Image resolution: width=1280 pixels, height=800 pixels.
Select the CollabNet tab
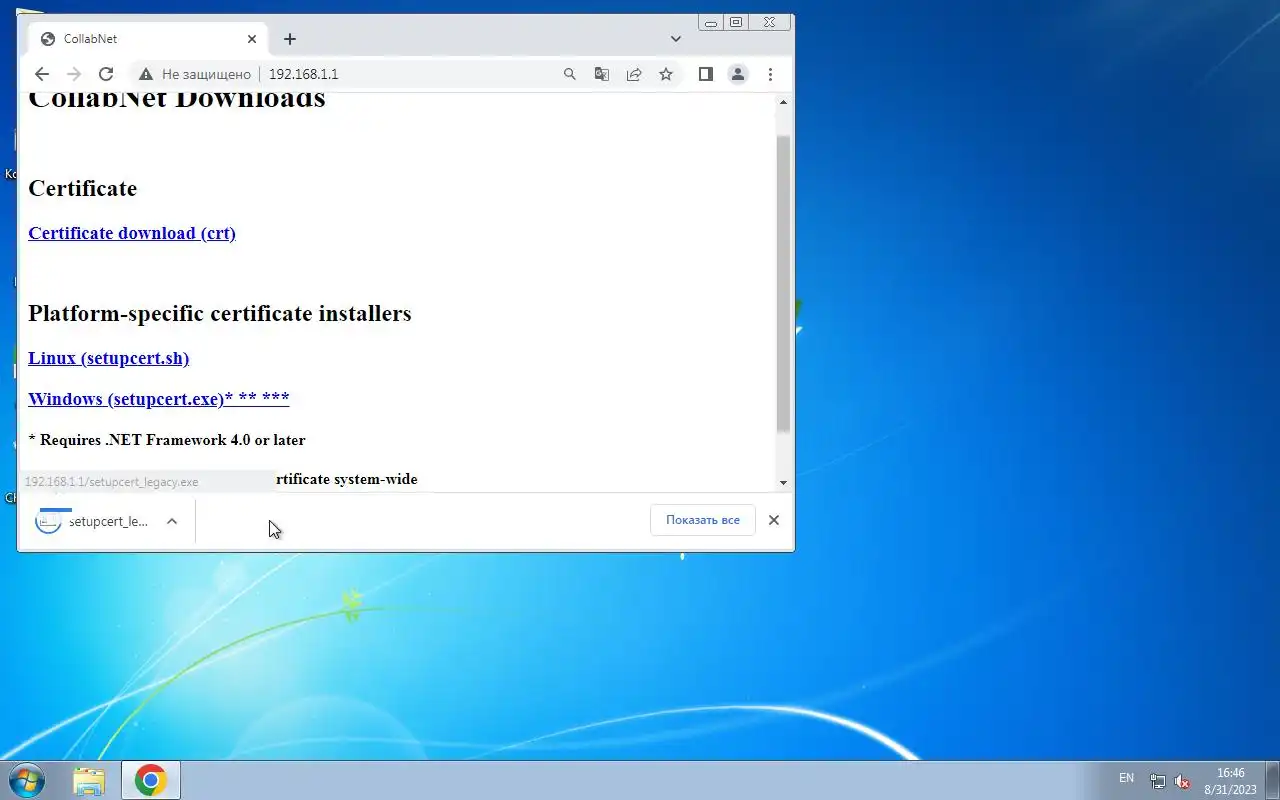point(149,39)
